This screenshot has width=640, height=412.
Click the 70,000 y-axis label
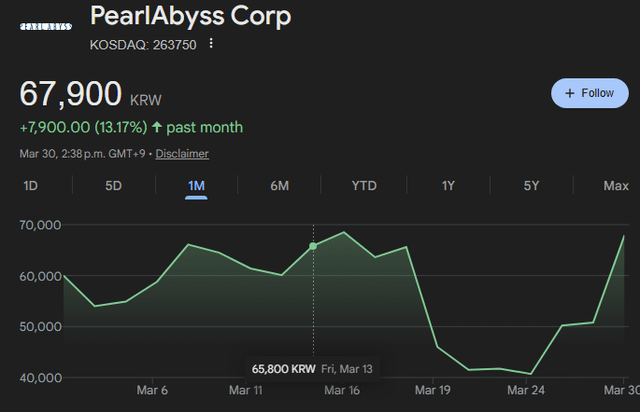pyautogui.click(x=40, y=225)
